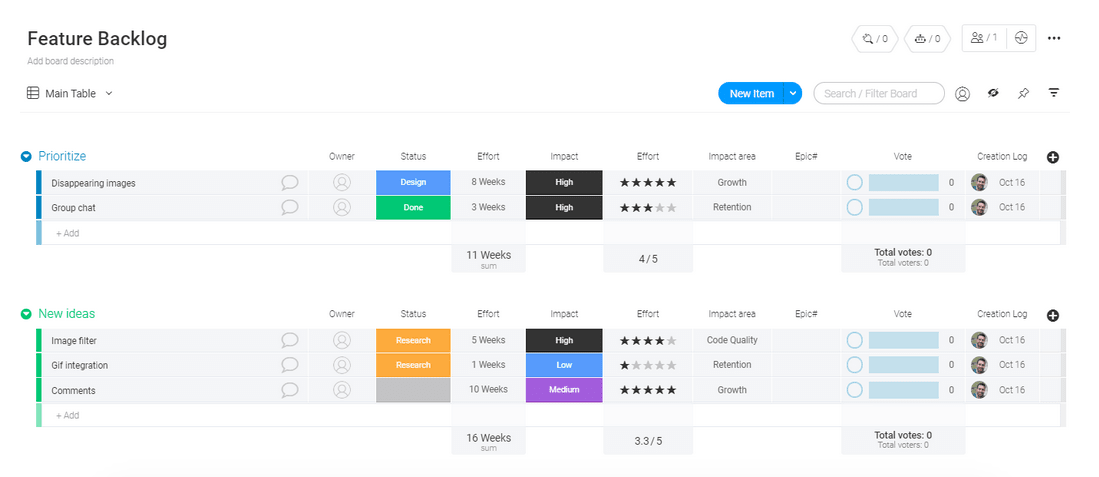Viewport: 1099px width, 477px height.
Task: Open conversation bubble for Image filter
Action: click(289, 340)
